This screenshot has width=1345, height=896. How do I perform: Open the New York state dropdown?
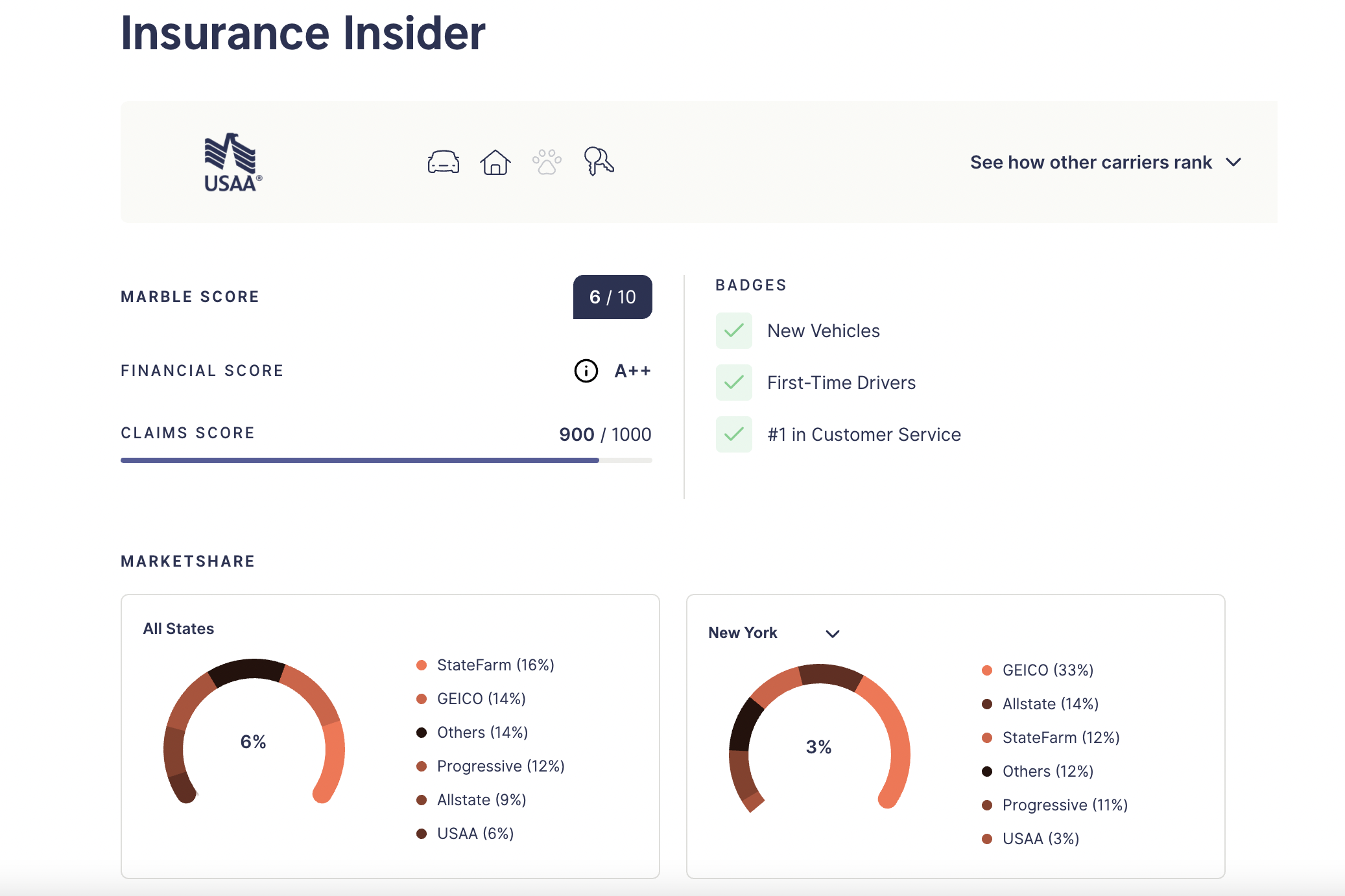(x=774, y=633)
